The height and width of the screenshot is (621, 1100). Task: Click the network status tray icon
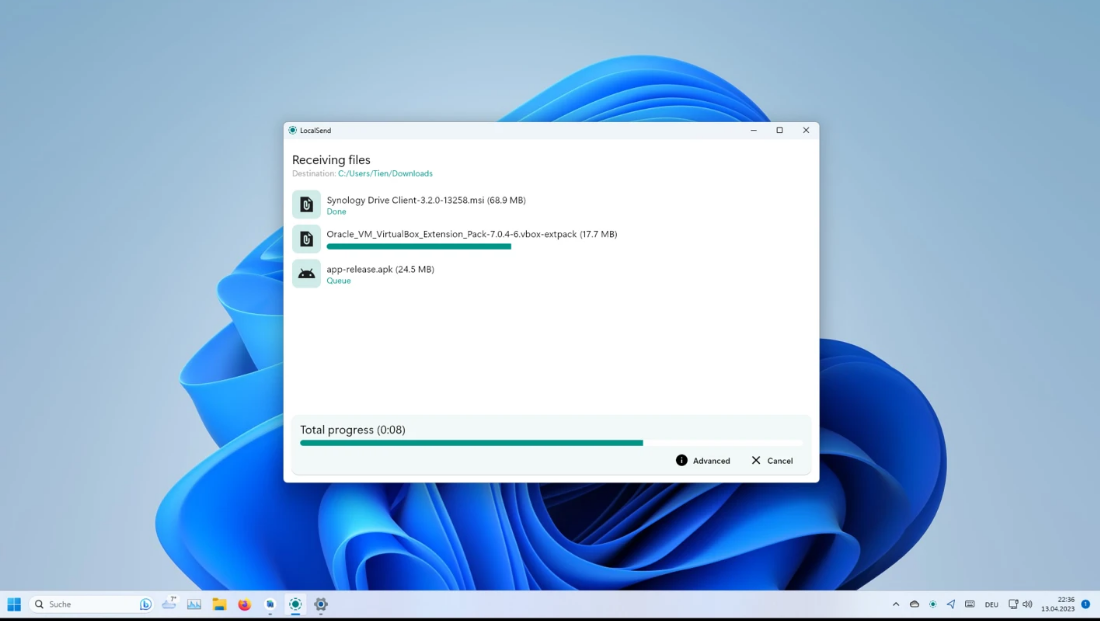(1013, 604)
